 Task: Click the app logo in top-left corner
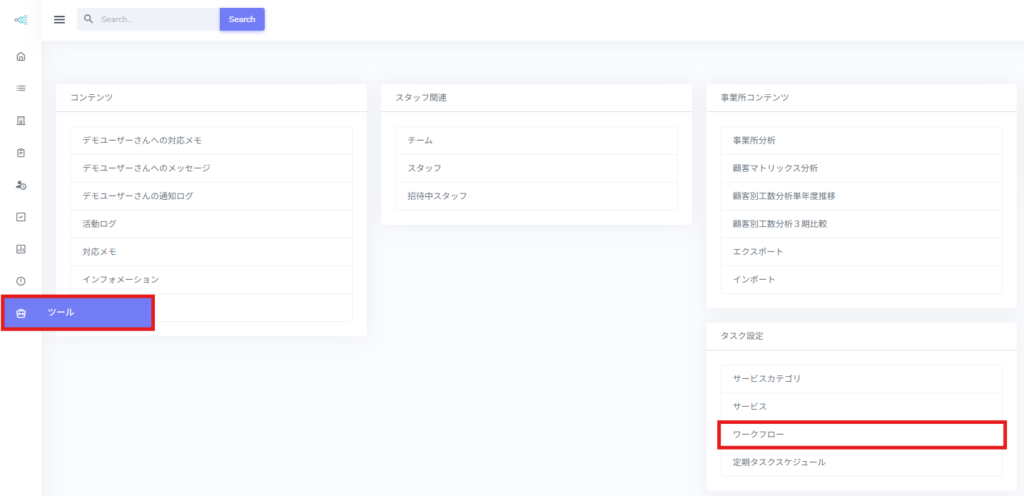point(21,20)
